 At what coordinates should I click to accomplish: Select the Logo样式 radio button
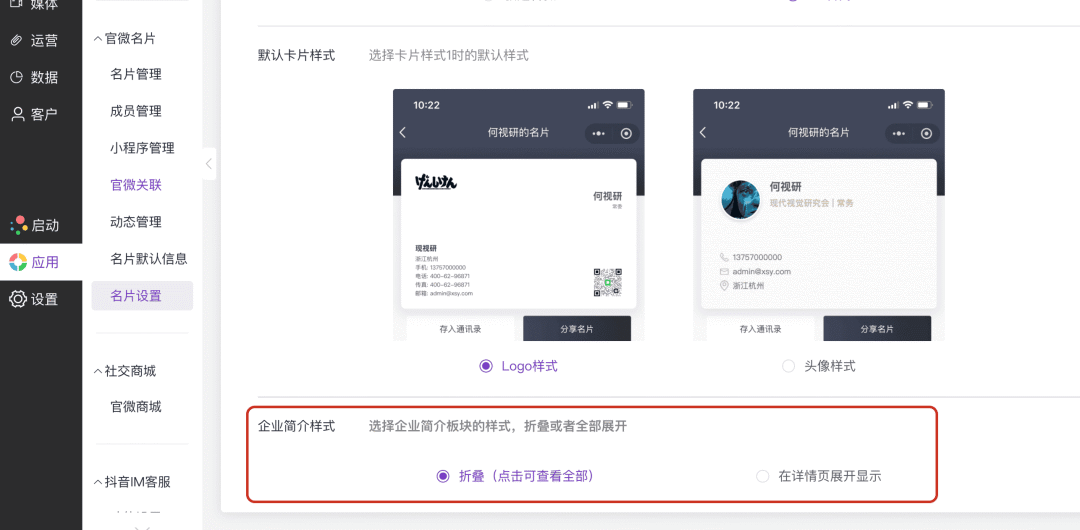[486, 366]
